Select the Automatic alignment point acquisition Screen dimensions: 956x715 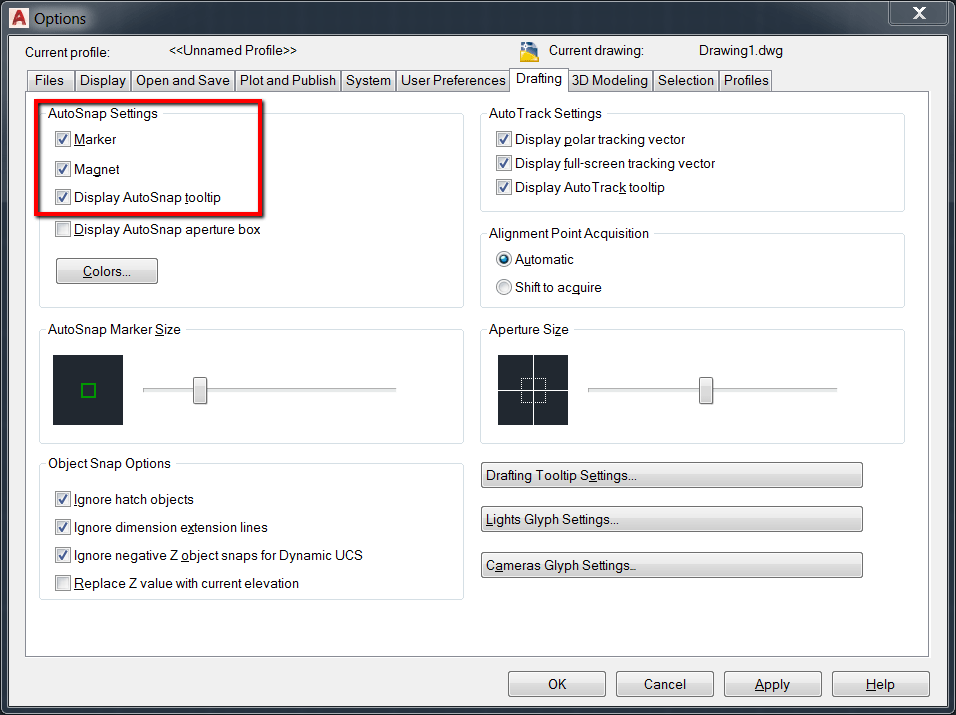point(502,259)
